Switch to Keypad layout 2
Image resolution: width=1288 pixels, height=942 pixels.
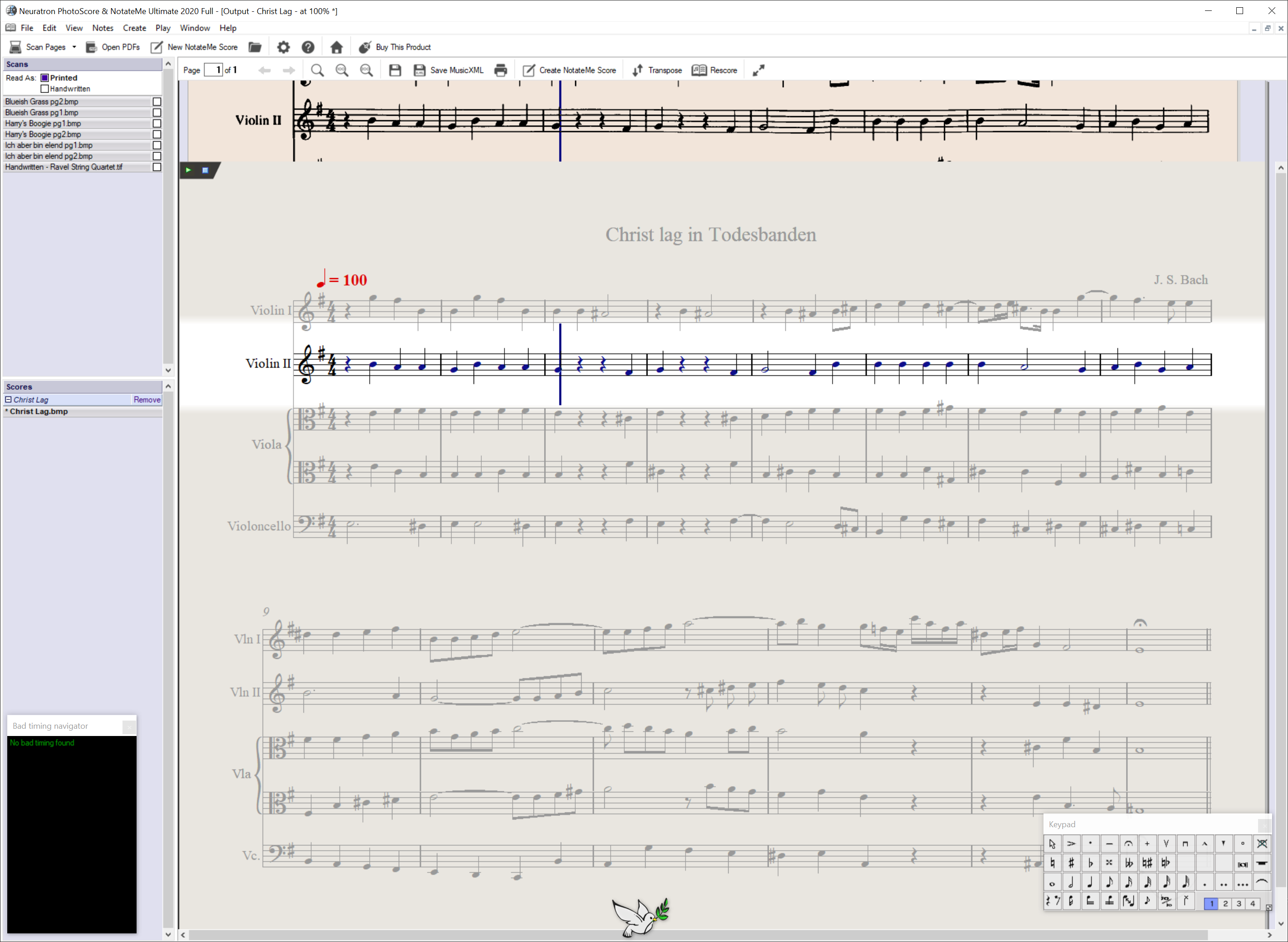coord(1225,903)
